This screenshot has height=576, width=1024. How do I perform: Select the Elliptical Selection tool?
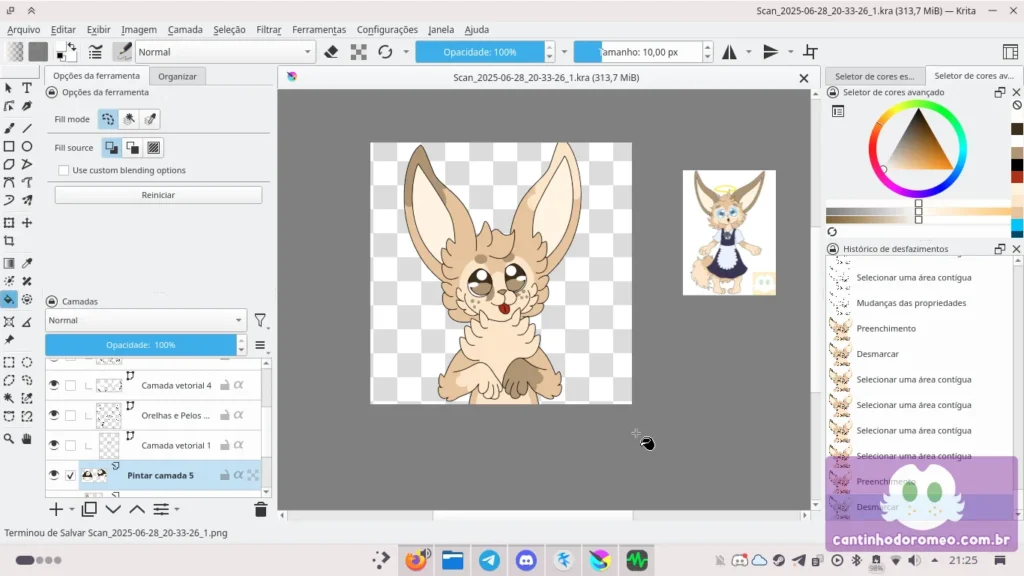pyautogui.click(x=27, y=362)
